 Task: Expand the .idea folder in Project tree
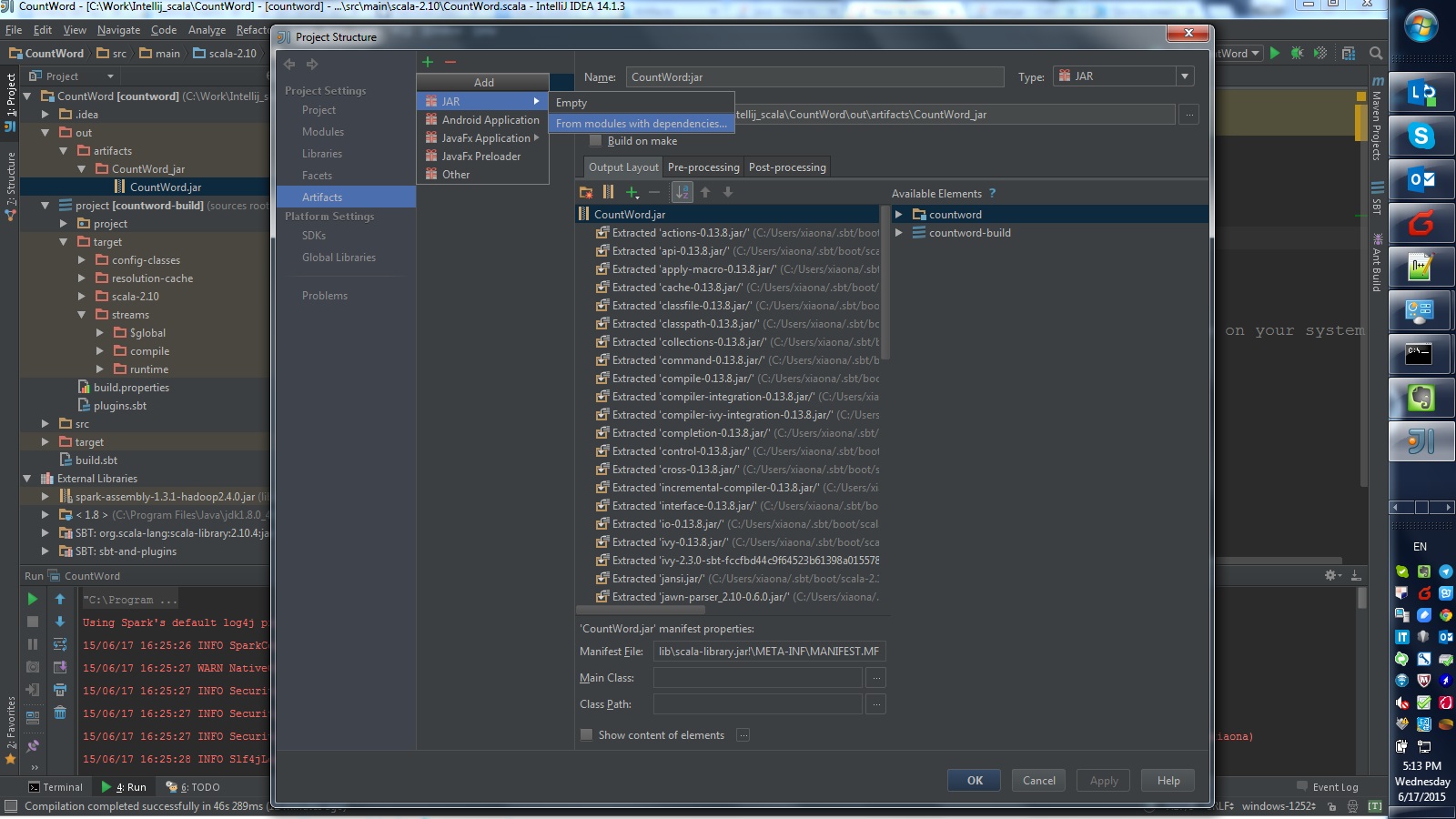pos(45,115)
